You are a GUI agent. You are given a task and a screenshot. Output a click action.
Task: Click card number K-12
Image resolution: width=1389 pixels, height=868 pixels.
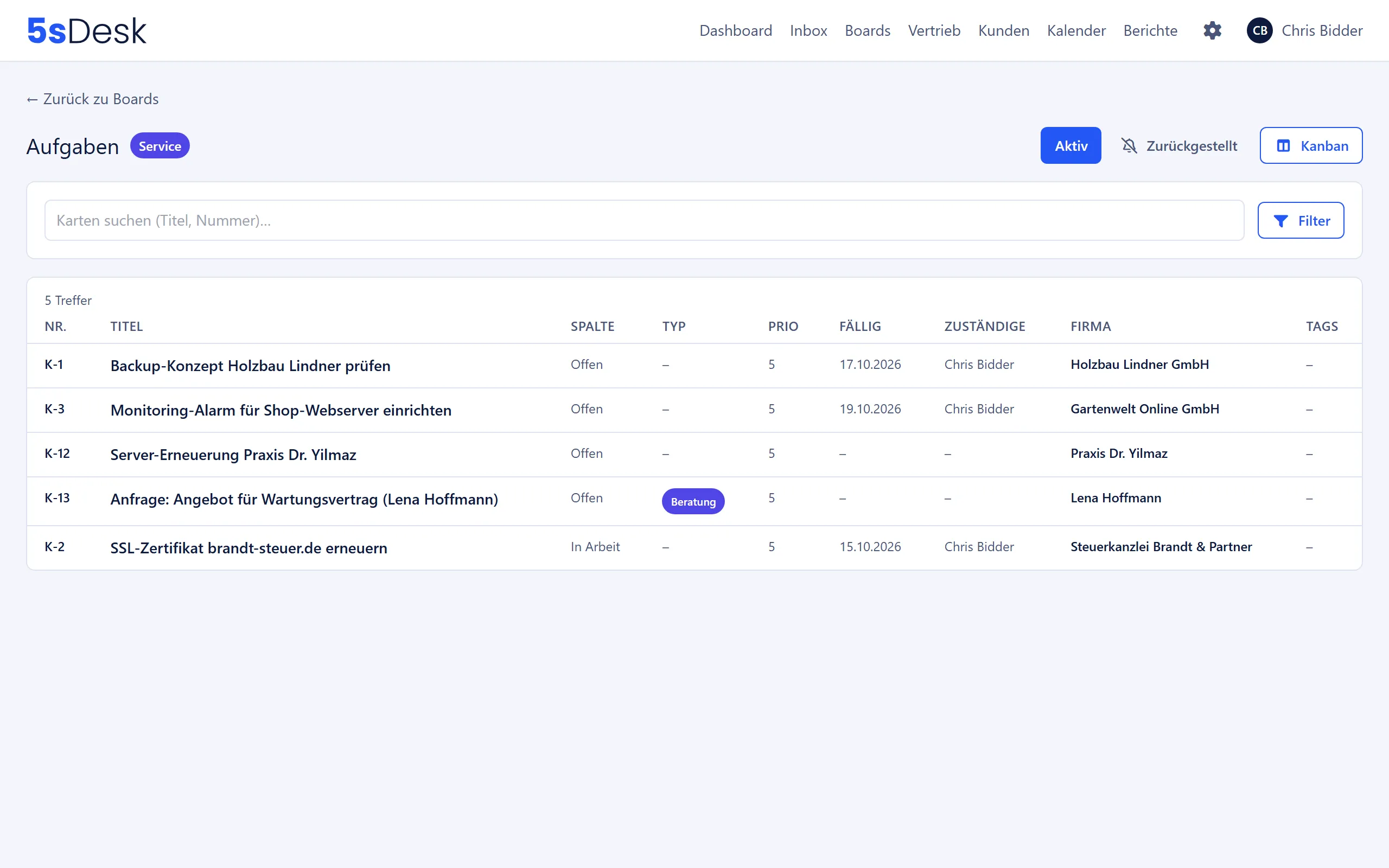[58, 454]
